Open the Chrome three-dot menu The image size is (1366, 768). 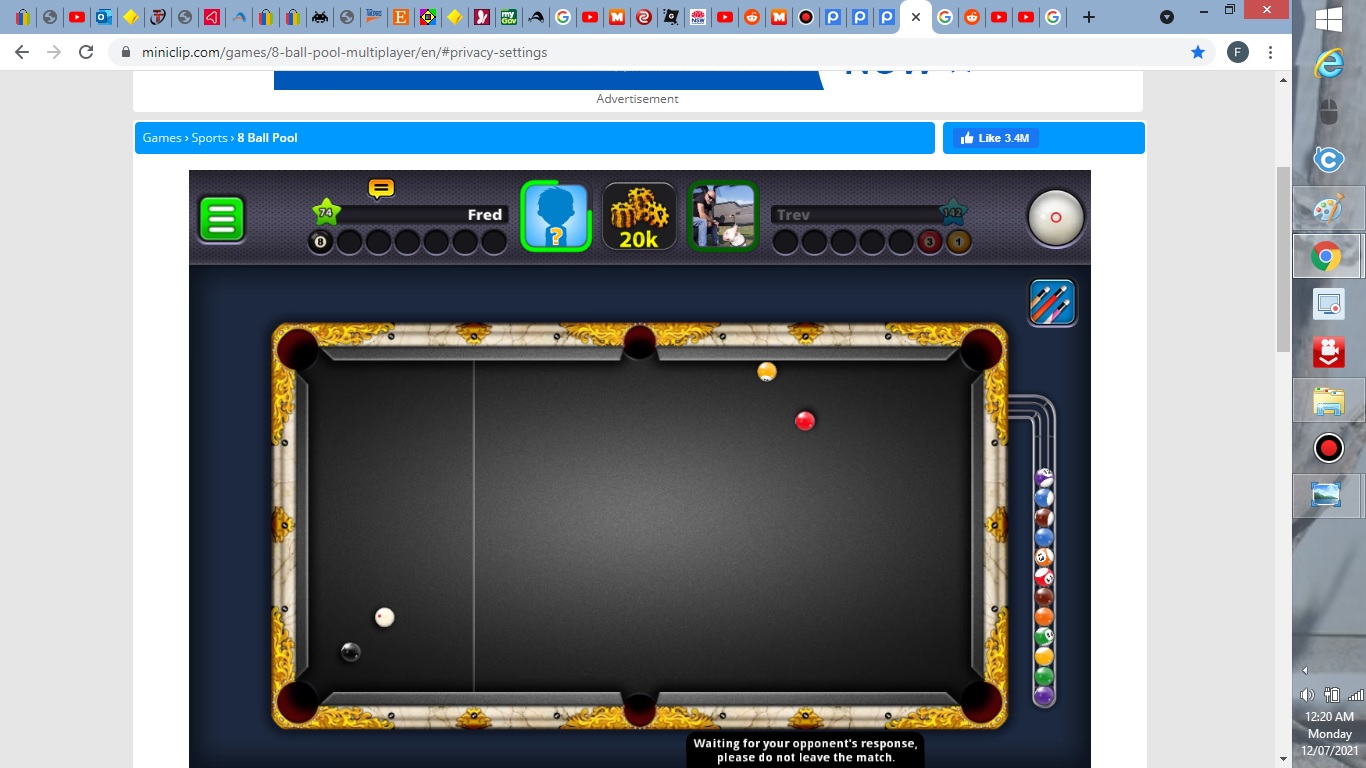click(1270, 52)
